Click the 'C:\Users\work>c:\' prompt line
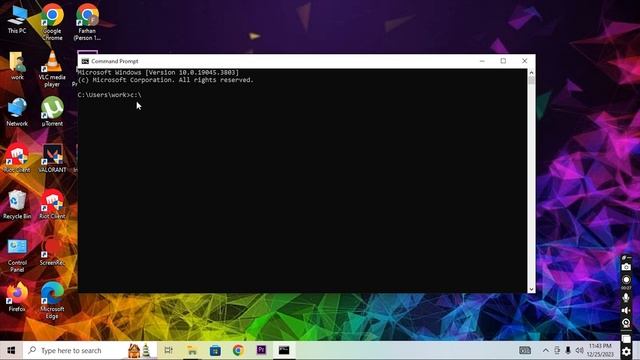The height and width of the screenshot is (360, 640). click(x=109, y=95)
